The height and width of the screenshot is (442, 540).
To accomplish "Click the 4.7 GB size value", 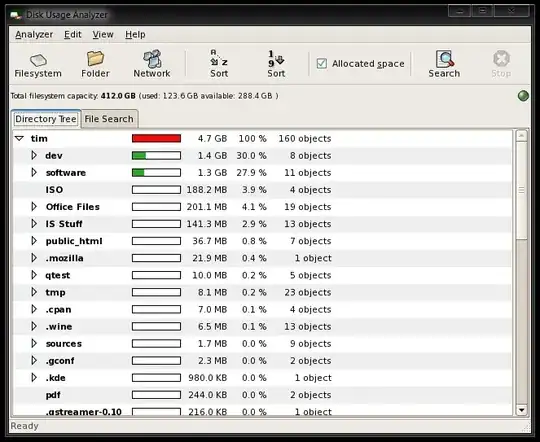I will 212,138.
